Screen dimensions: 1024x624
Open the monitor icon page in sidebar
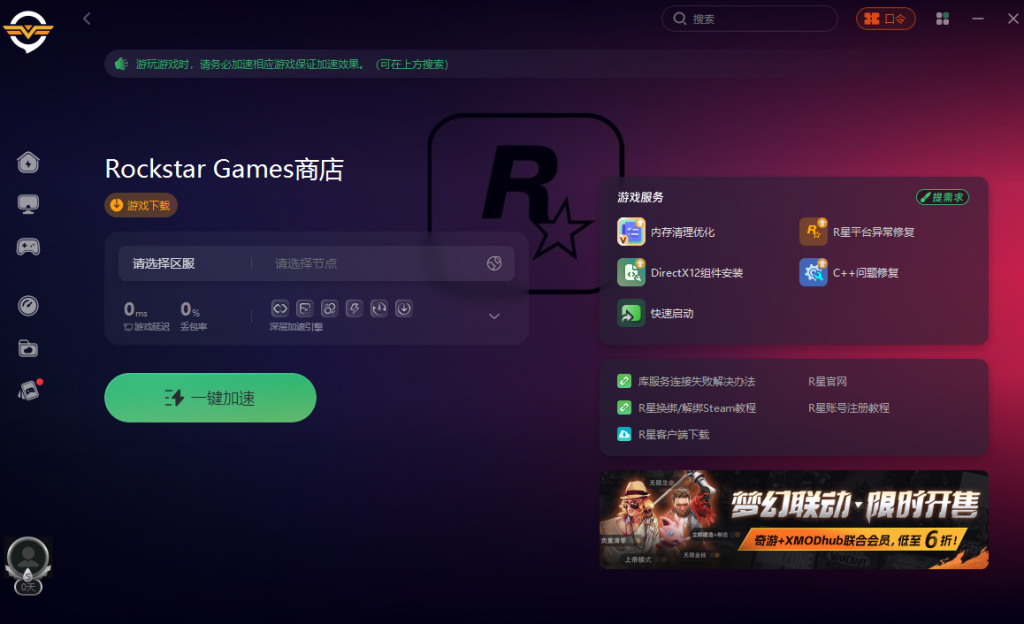pos(28,204)
